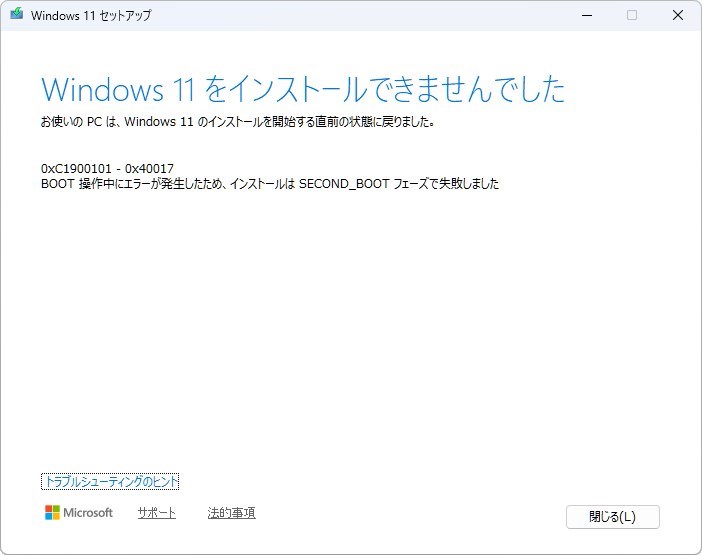Click the heading Windows 11 をインストールできませんでした

tap(303, 89)
